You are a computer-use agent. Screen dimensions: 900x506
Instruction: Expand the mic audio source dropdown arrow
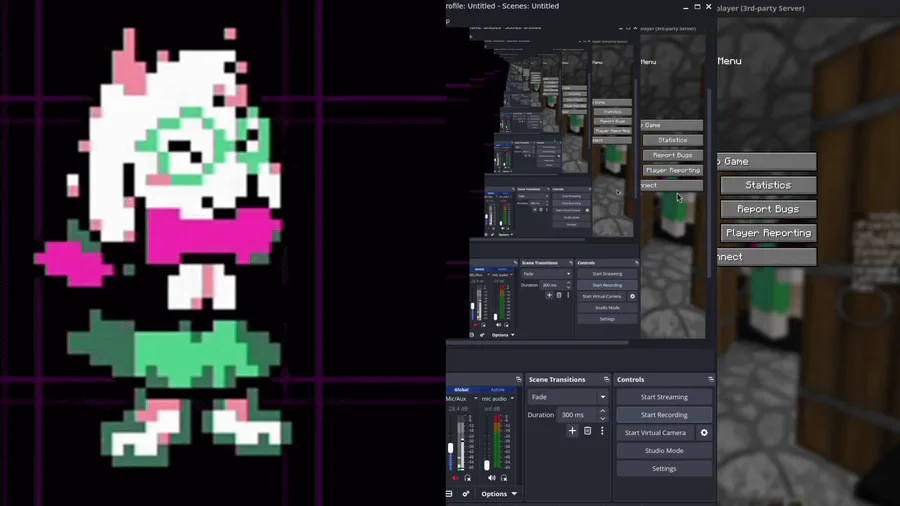[512, 399]
